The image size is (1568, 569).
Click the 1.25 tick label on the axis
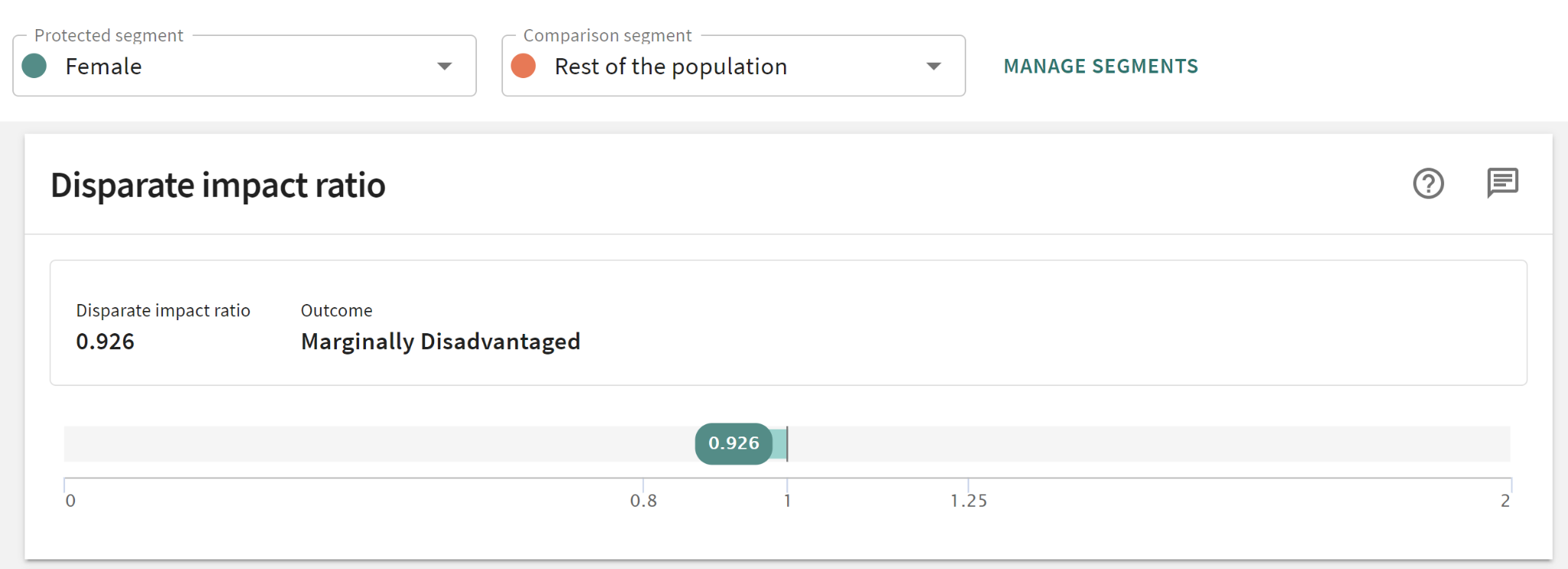tap(969, 501)
